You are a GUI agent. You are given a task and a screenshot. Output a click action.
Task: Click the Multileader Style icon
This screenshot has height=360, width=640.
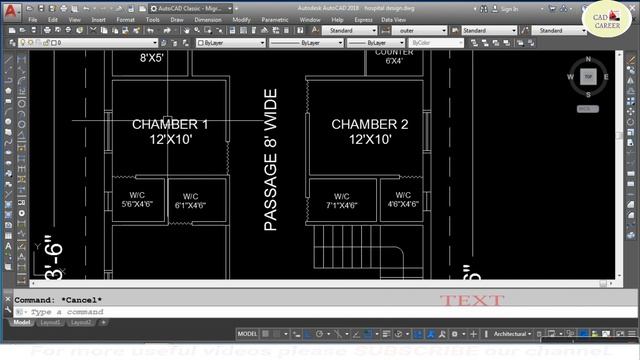(525, 30)
